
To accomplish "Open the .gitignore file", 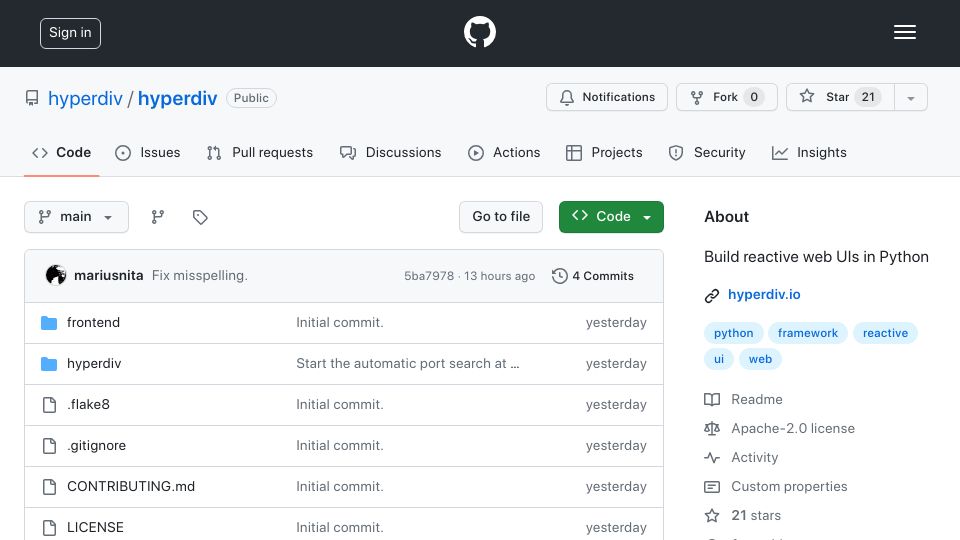I will (x=96, y=446).
